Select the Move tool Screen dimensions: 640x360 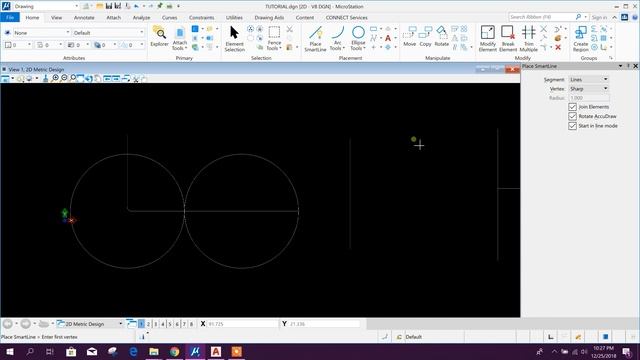tap(409, 37)
